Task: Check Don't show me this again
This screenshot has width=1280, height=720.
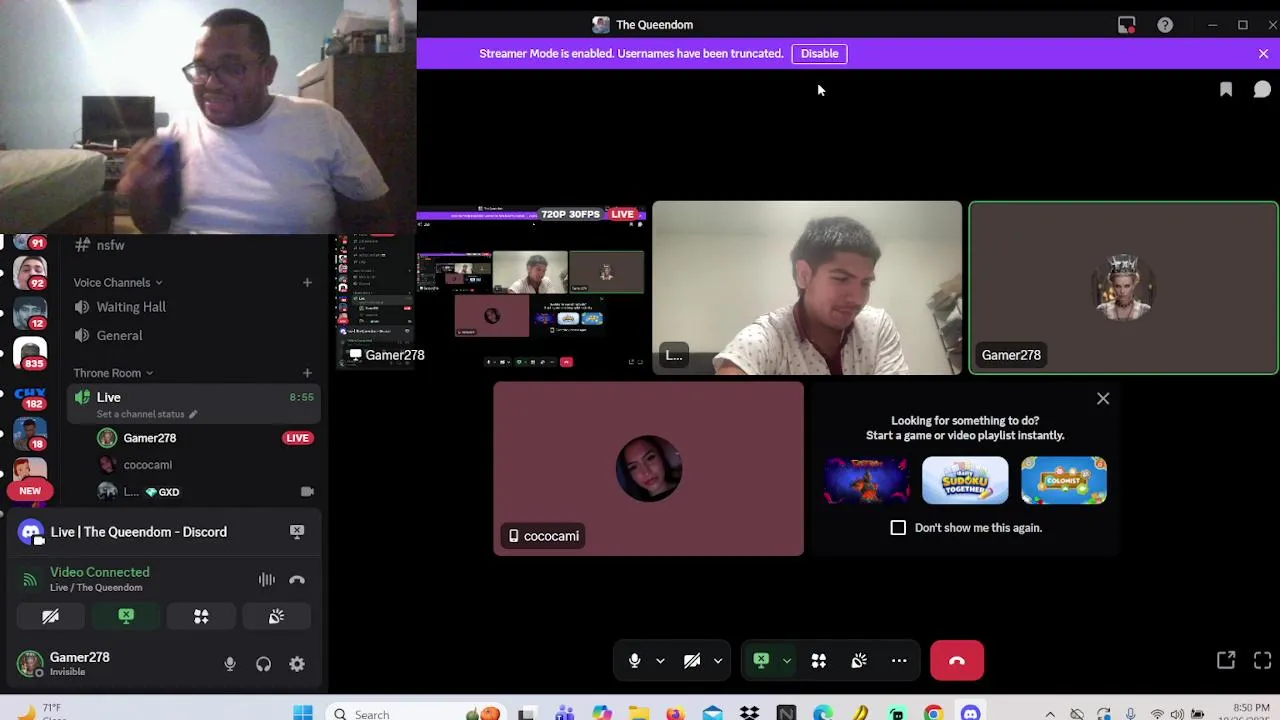Action: (x=898, y=528)
